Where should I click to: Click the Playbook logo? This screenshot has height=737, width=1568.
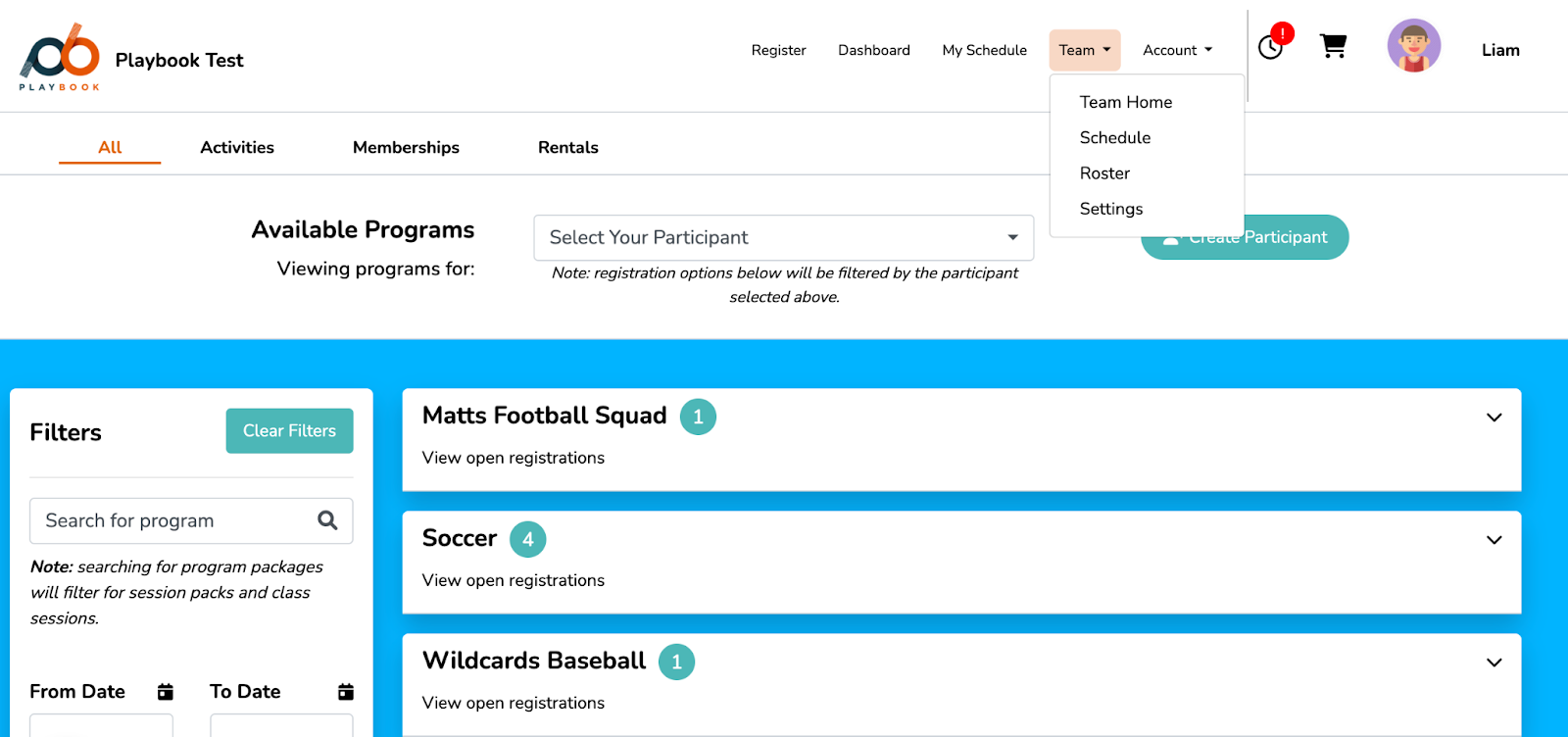click(60, 57)
